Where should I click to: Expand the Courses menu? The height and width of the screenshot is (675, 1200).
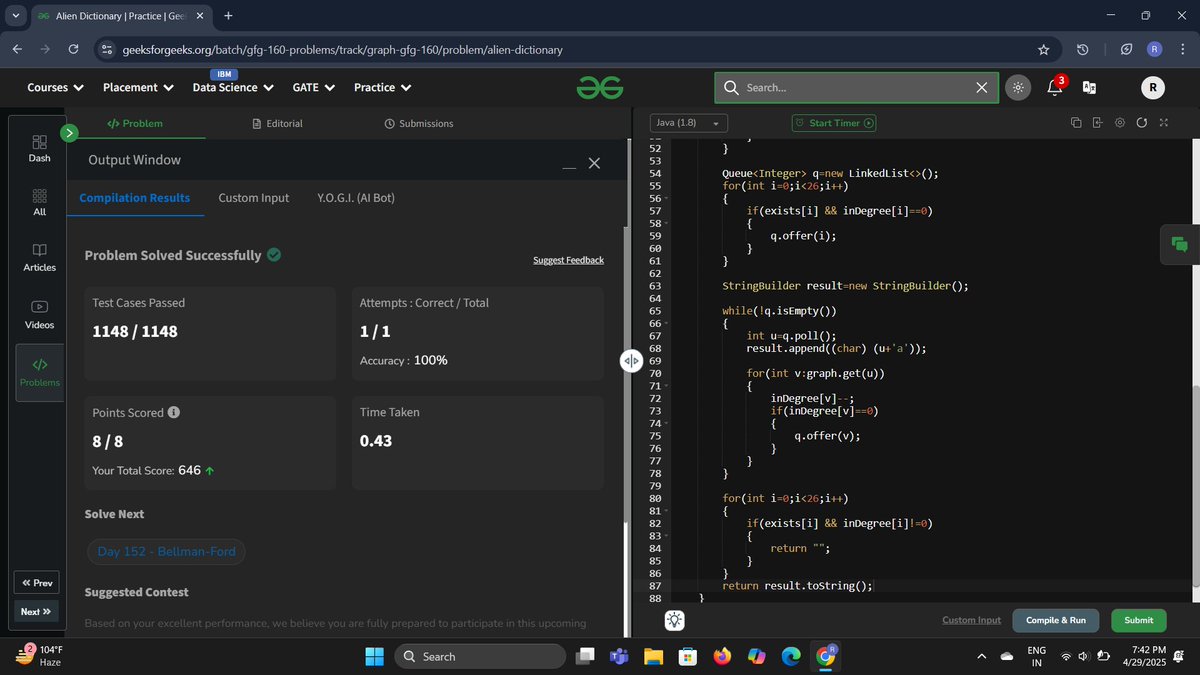coord(55,88)
